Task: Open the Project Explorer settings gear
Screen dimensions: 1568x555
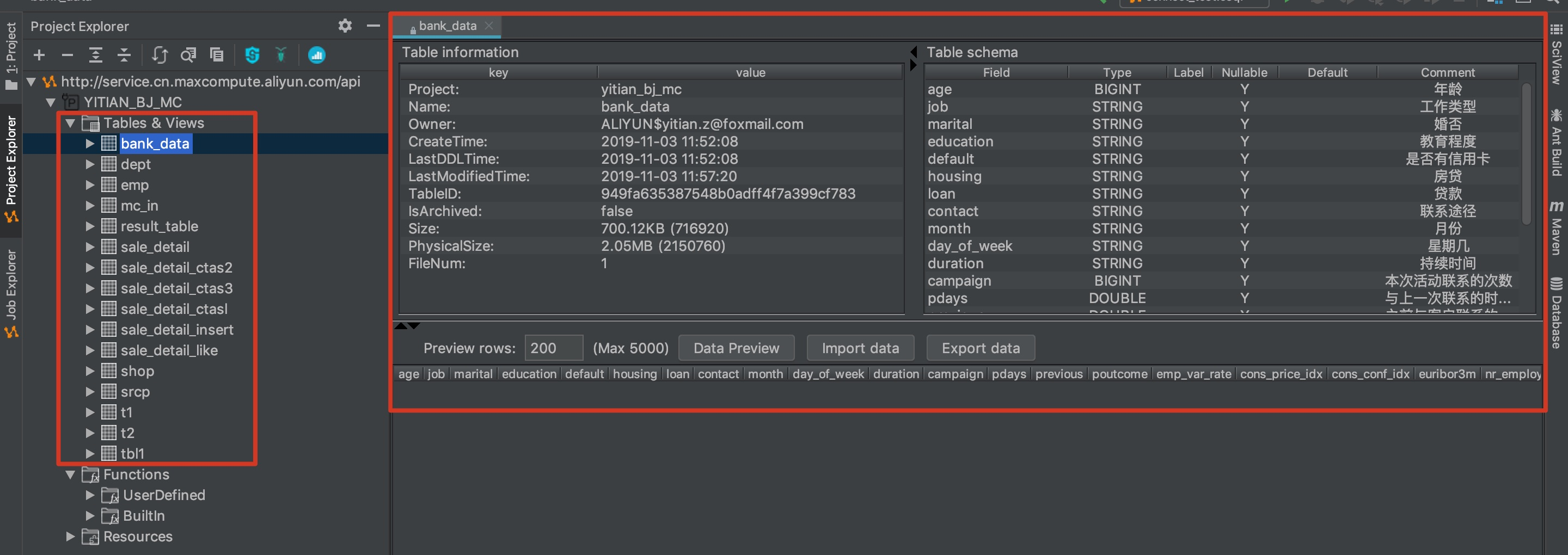Action: (345, 26)
